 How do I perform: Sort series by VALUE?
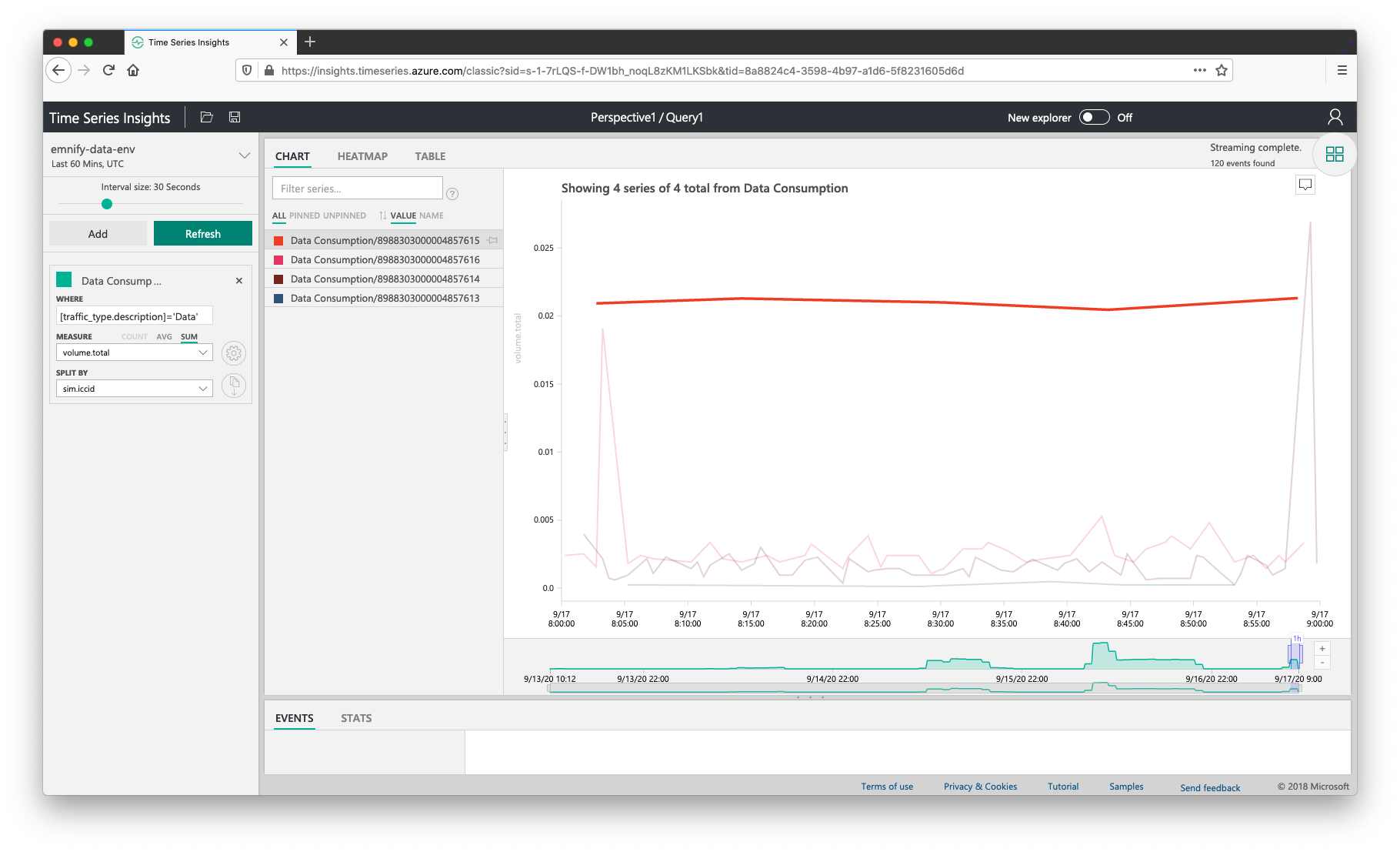403,216
